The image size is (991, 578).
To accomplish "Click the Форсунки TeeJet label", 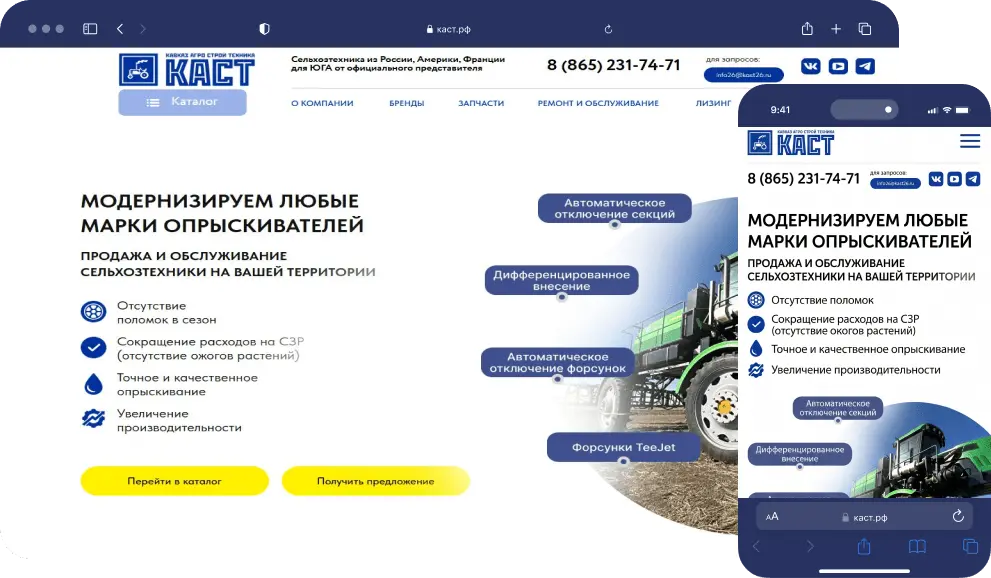I will [623, 447].
